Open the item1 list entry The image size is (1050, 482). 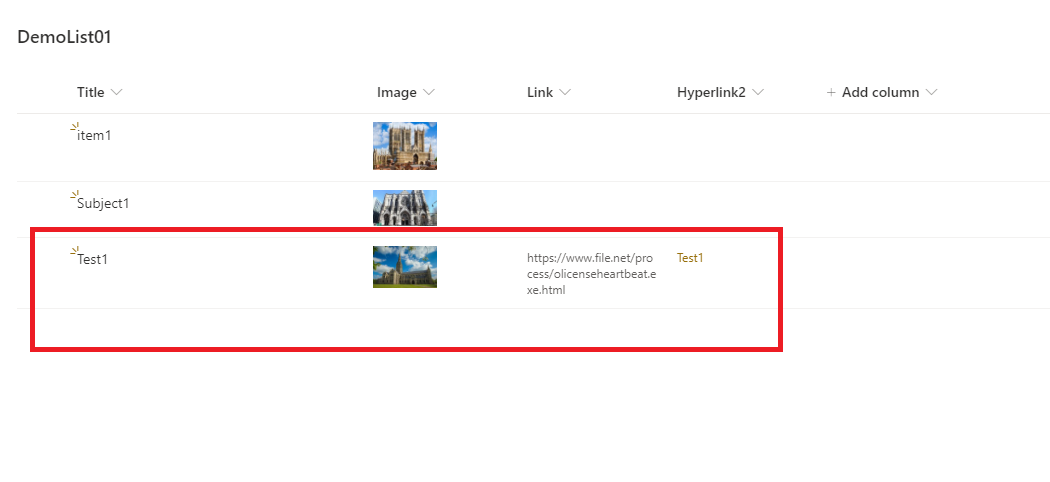click(94, 135)
